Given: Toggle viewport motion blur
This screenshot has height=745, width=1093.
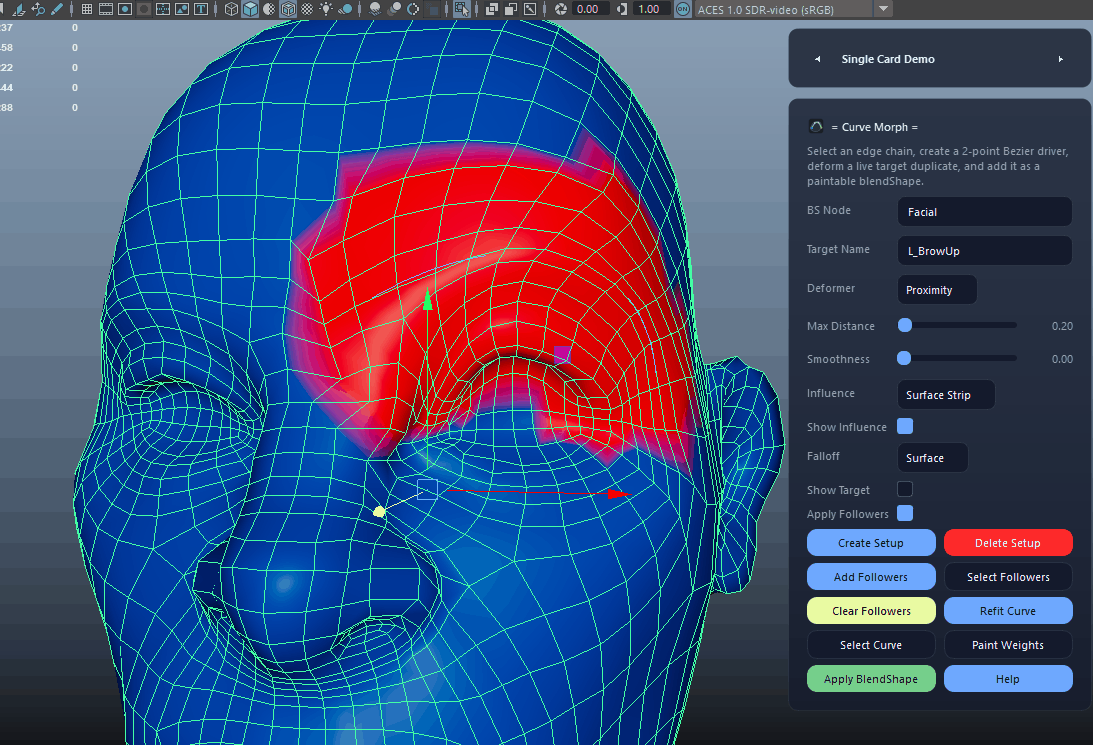Looking at the screenshot, I should coord(393,9).
